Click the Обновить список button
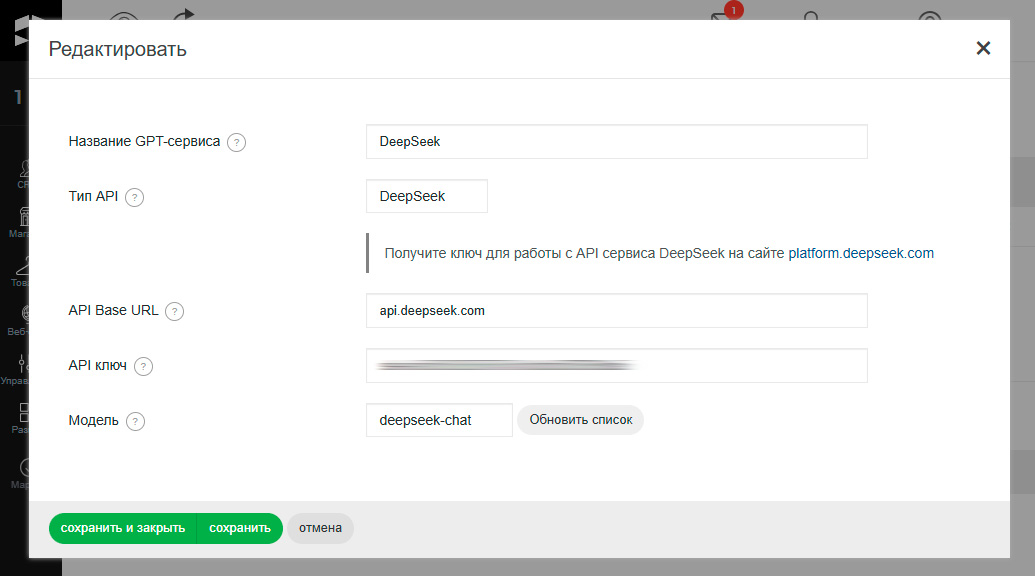This screenshot has height=576, width=1035. click(580, 420)
